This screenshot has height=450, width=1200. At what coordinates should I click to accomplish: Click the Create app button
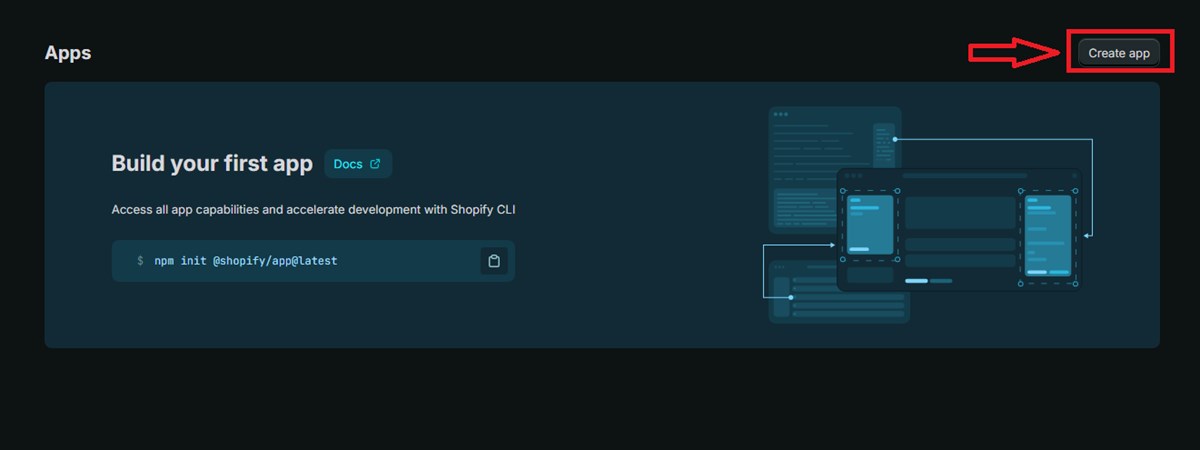pyautogui.click(x=1118, y=53)
